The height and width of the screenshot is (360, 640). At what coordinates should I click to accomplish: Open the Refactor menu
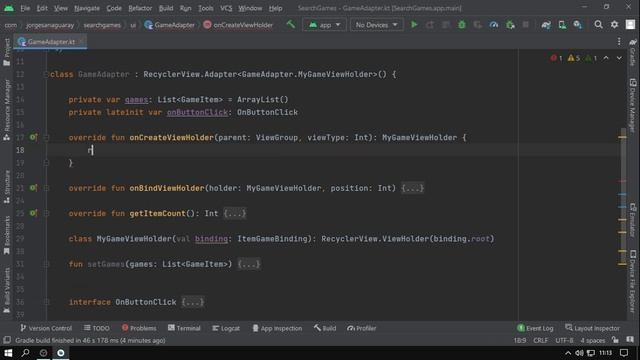tap(140, 8)
